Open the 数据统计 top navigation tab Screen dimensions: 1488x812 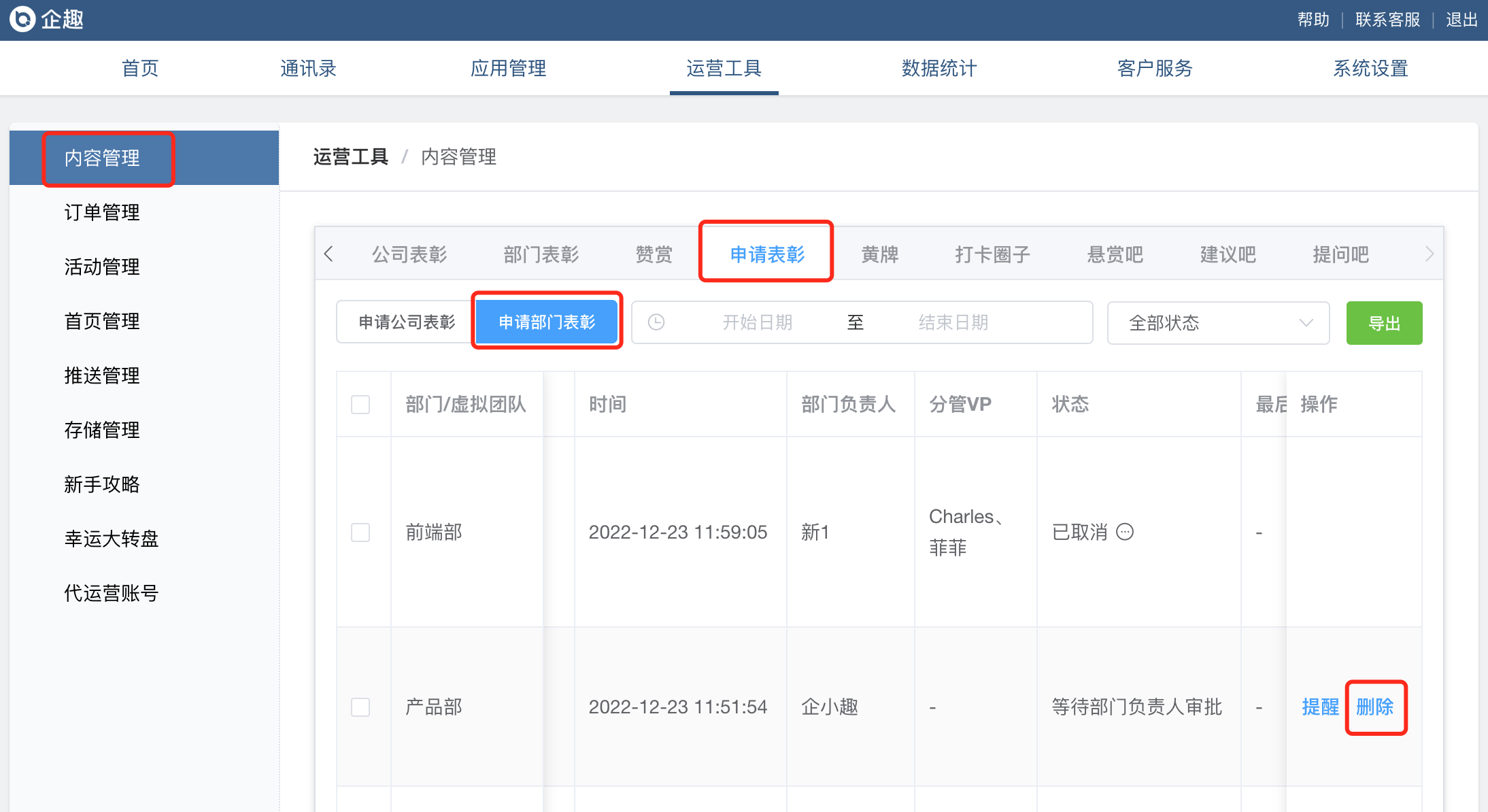pyautogui.click(x=939, y=68)
